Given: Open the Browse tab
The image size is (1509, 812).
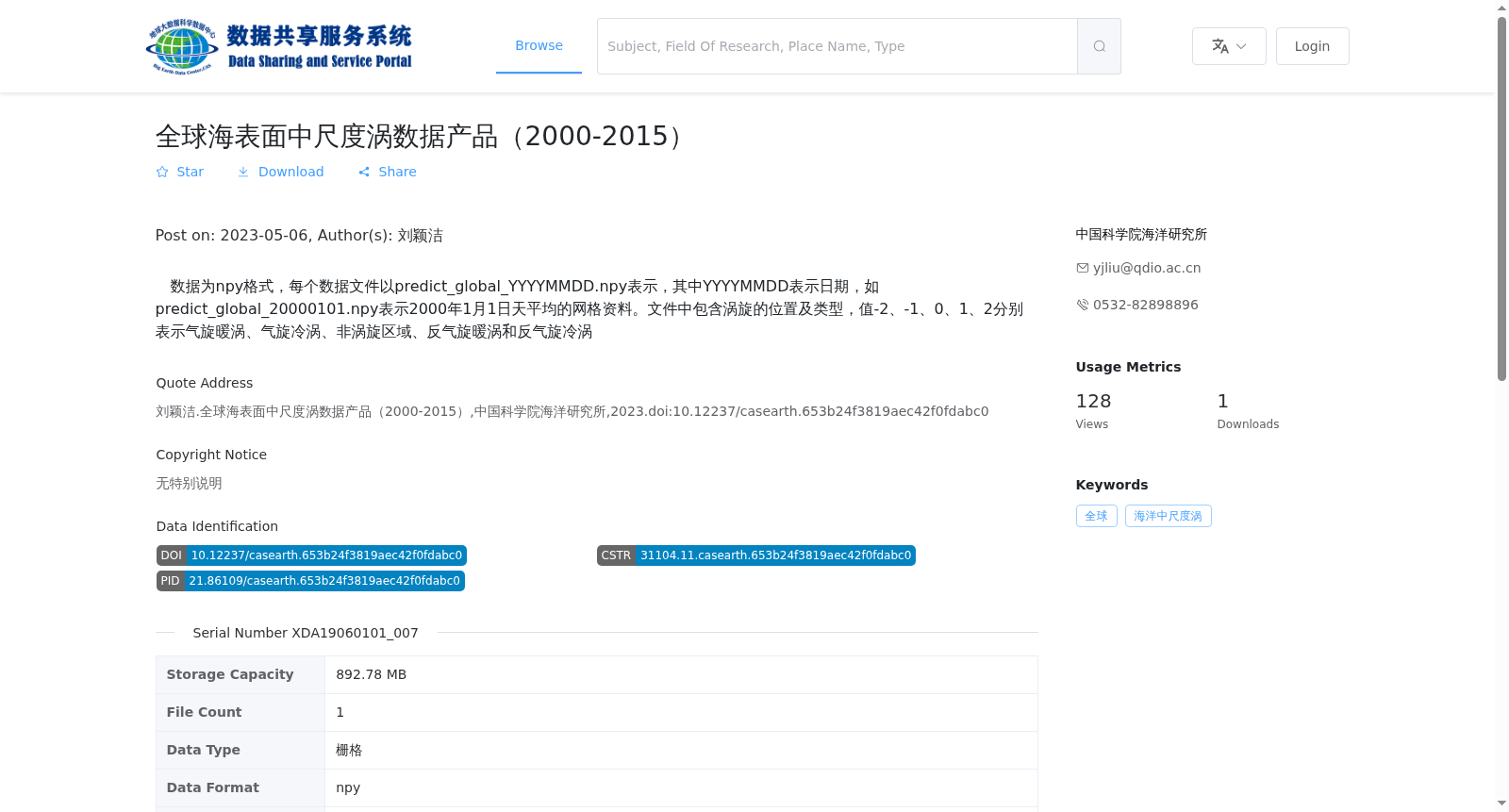Looking at the screenshot, I should (x=539, y=45).
